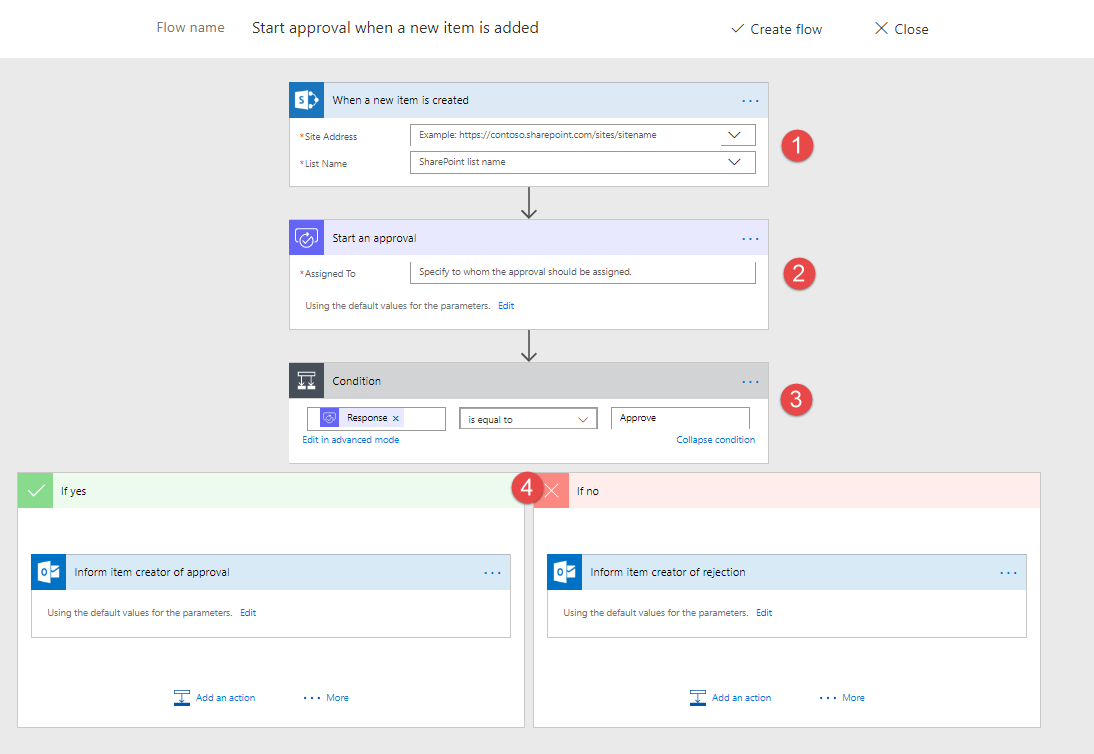The width and height of the screenshot is (1094, 754).
Task: Open the ellipsis menu on the Condition card
Action: (750, 381)
